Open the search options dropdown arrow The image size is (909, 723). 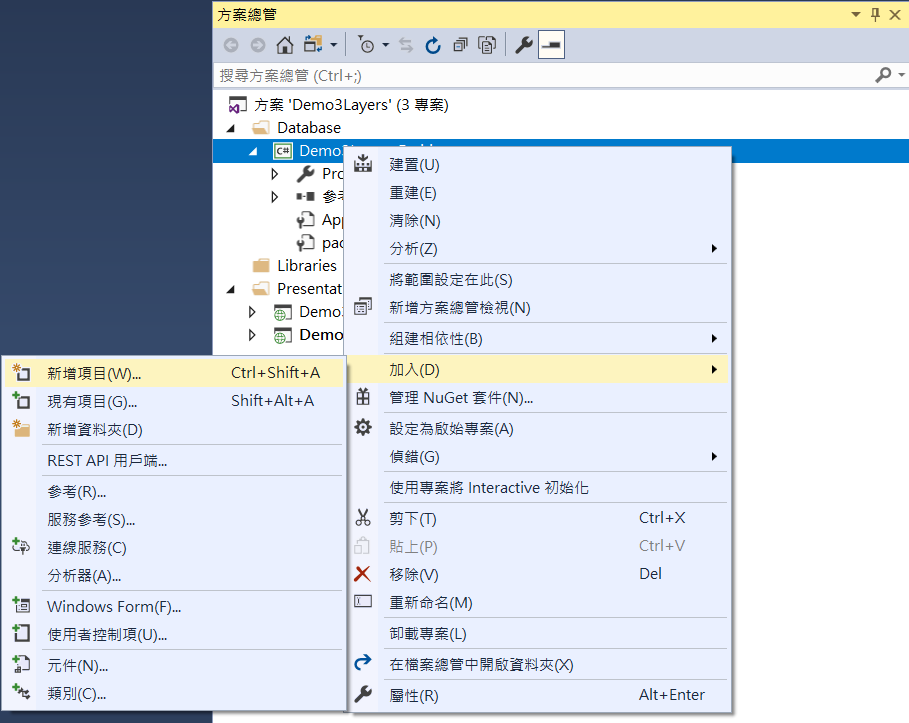point(899,75)
